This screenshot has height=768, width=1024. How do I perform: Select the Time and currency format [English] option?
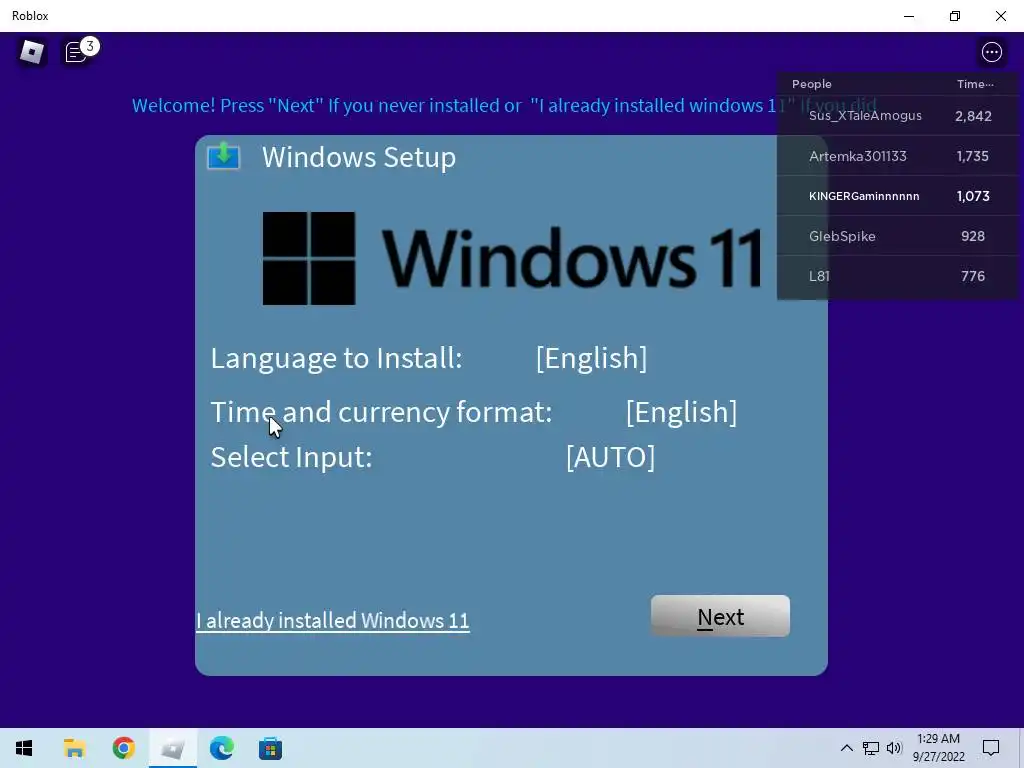(681, 412)
